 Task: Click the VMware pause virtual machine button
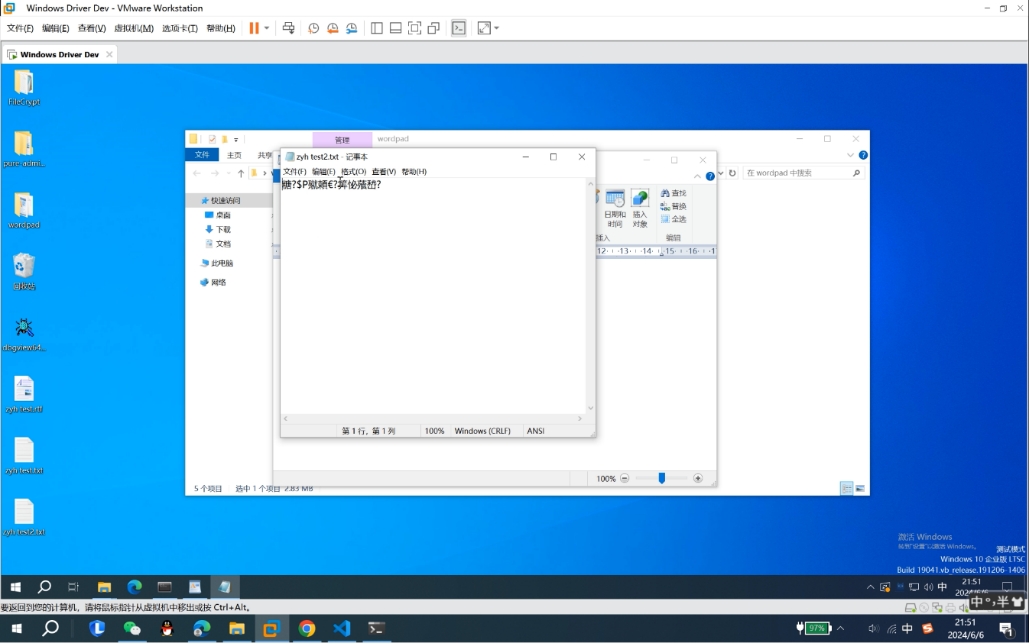[254, 28]
